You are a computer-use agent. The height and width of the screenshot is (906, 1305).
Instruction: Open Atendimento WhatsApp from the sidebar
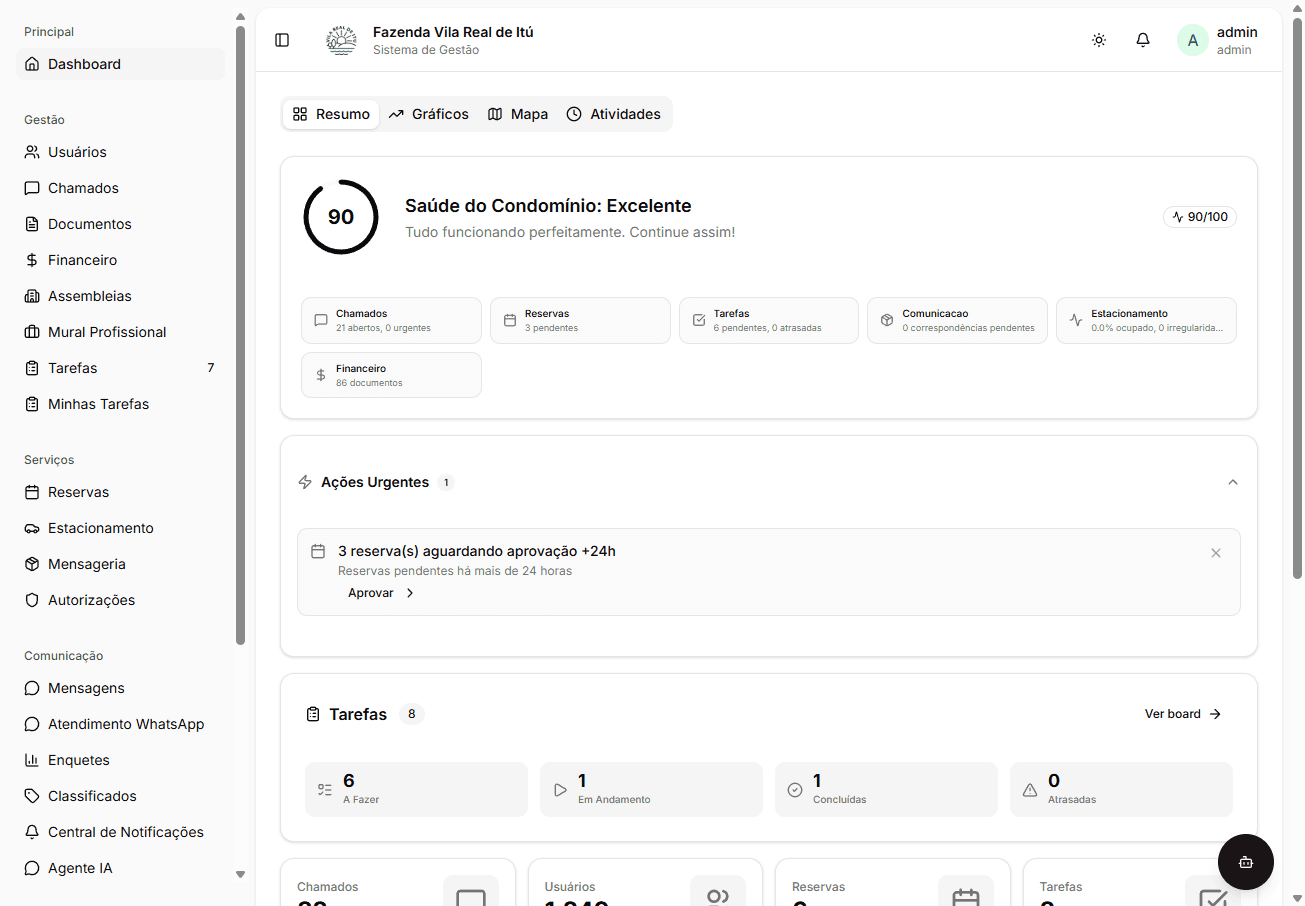pos(124,723)
